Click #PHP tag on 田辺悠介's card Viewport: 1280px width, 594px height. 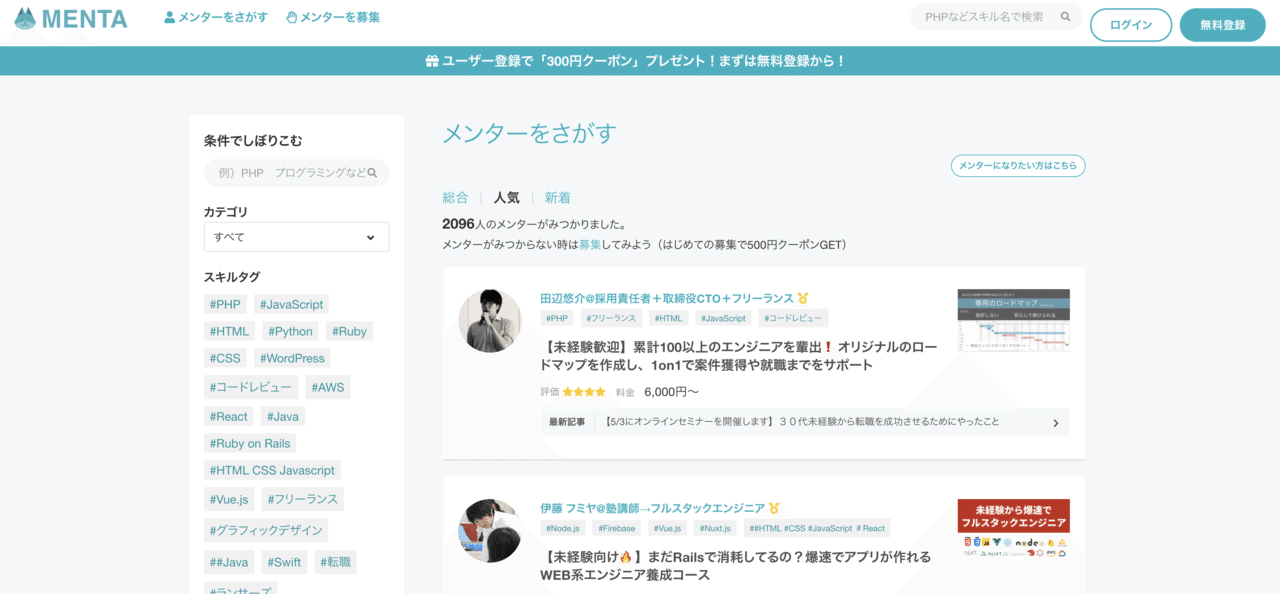(557, 318)
